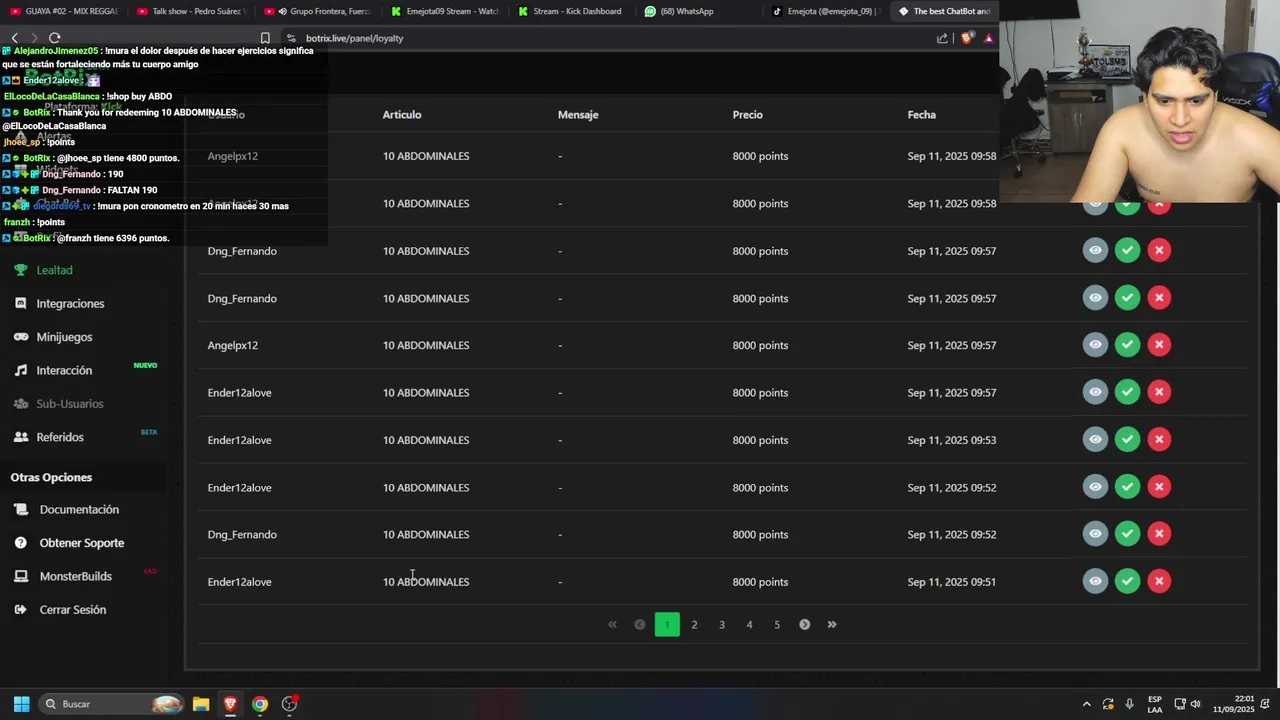Open Referidos in sidebar
Image resolution: width=1280 pixels, height=720 pixels.
(60, 437)
